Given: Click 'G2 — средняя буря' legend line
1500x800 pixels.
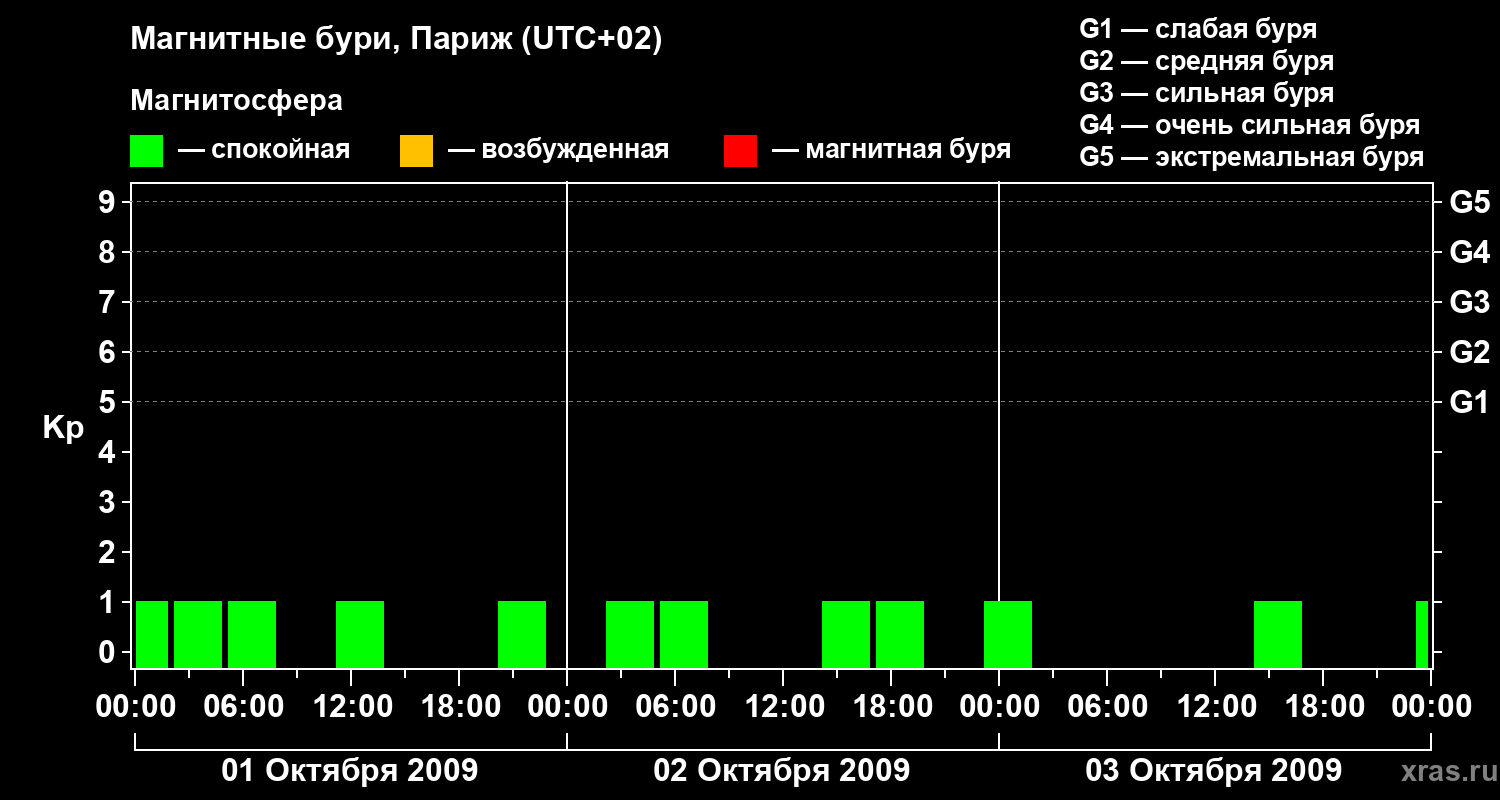Looking at the screenshot, I should tap(1206, 61).
